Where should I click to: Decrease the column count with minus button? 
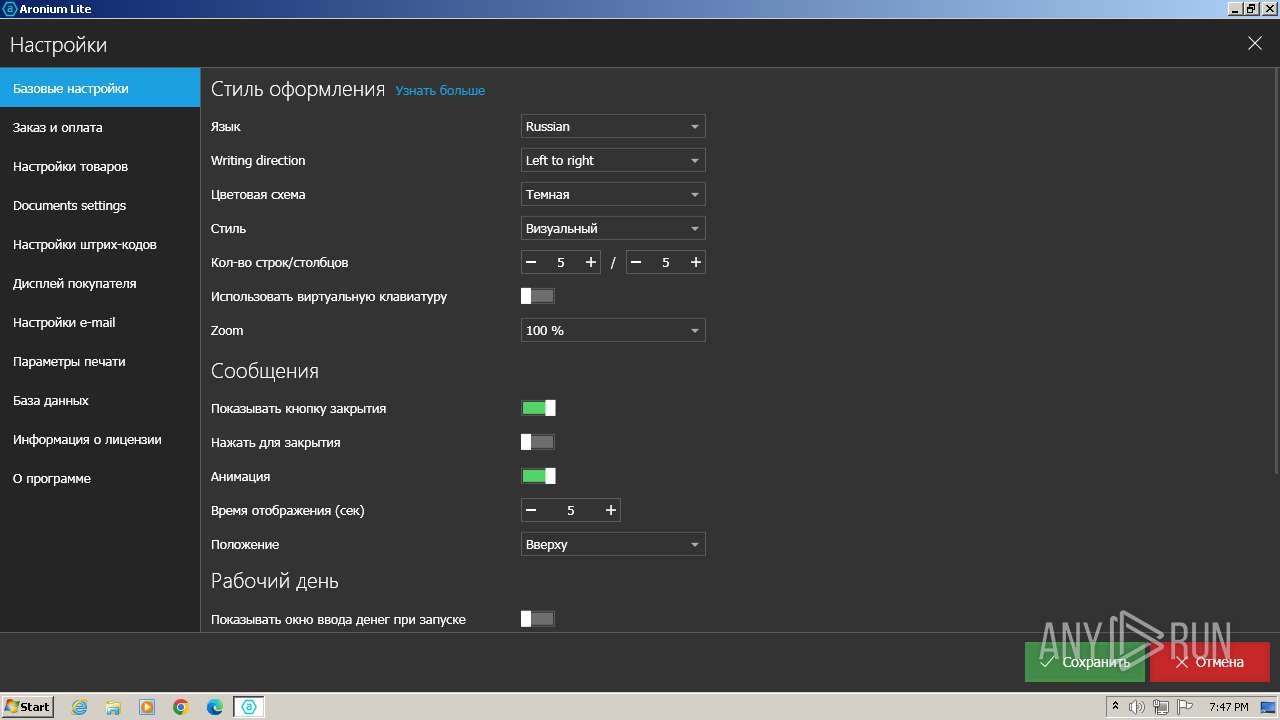click(636, 262)
